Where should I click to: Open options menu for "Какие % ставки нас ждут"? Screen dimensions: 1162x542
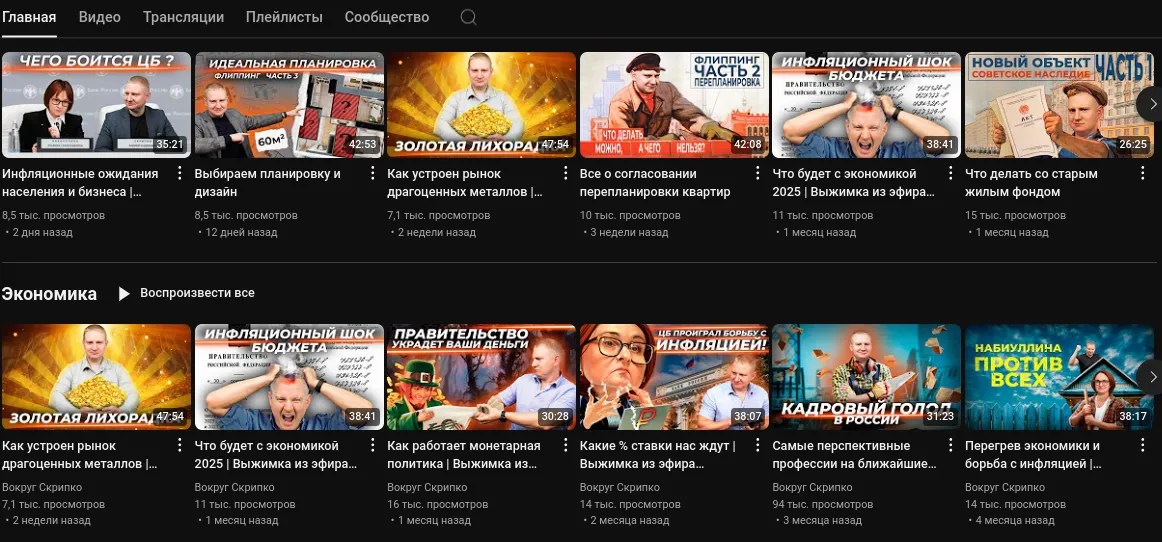tap(757, 446)
